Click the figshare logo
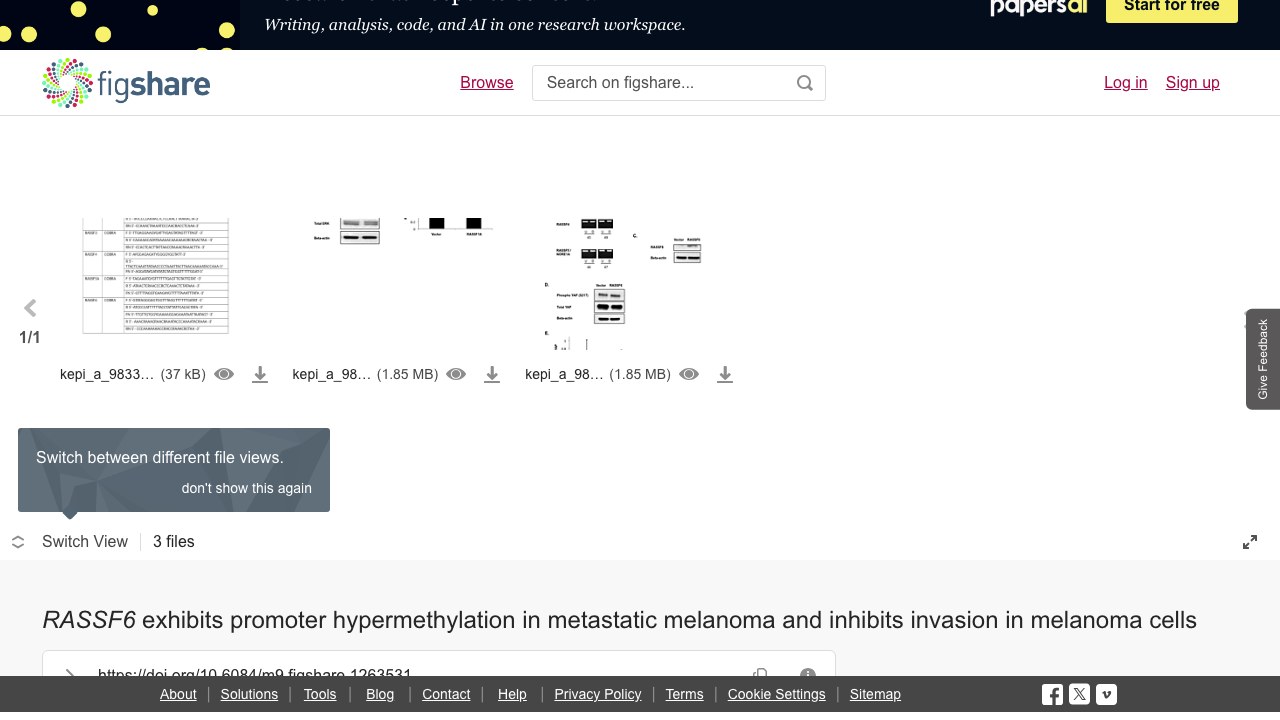The width and height of the screenshot is (1280, 720). (126, 83)
